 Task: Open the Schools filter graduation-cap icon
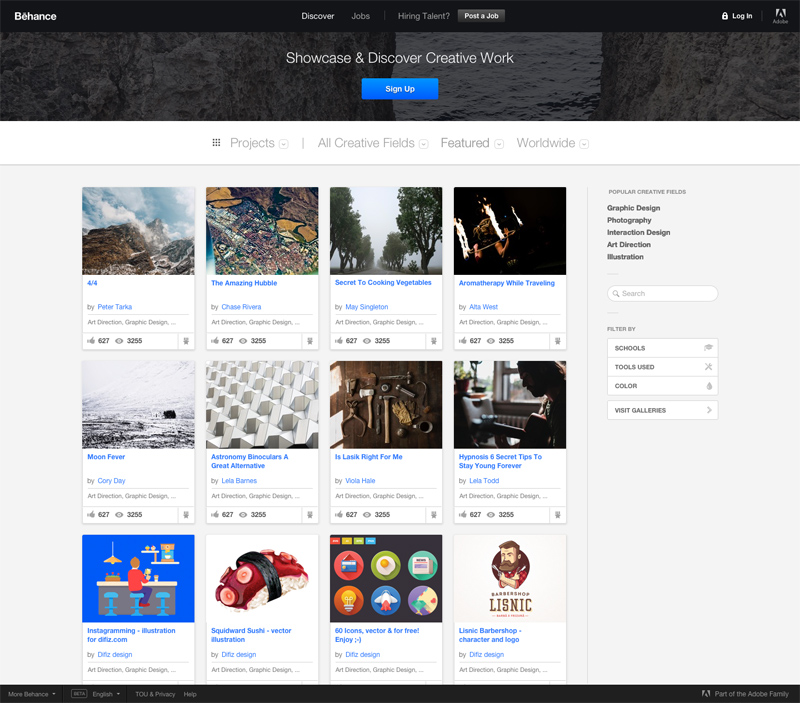[709, 347]
